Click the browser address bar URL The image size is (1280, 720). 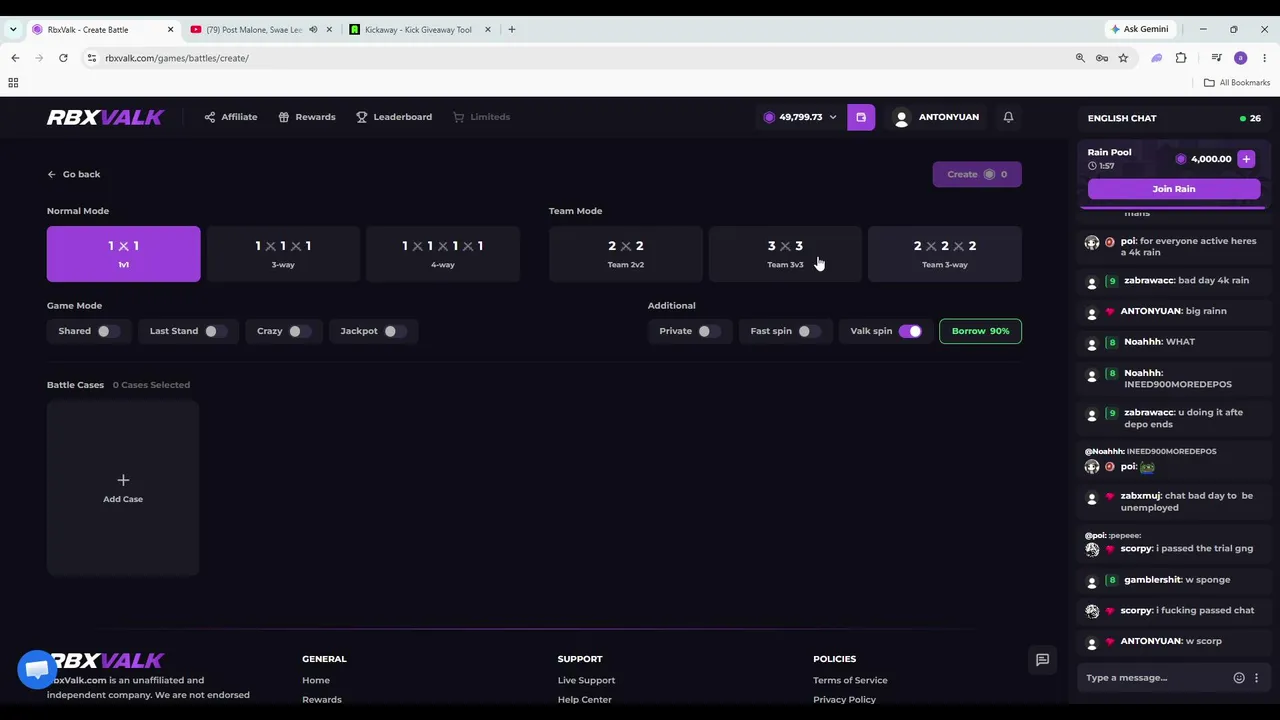coord(177,58)
